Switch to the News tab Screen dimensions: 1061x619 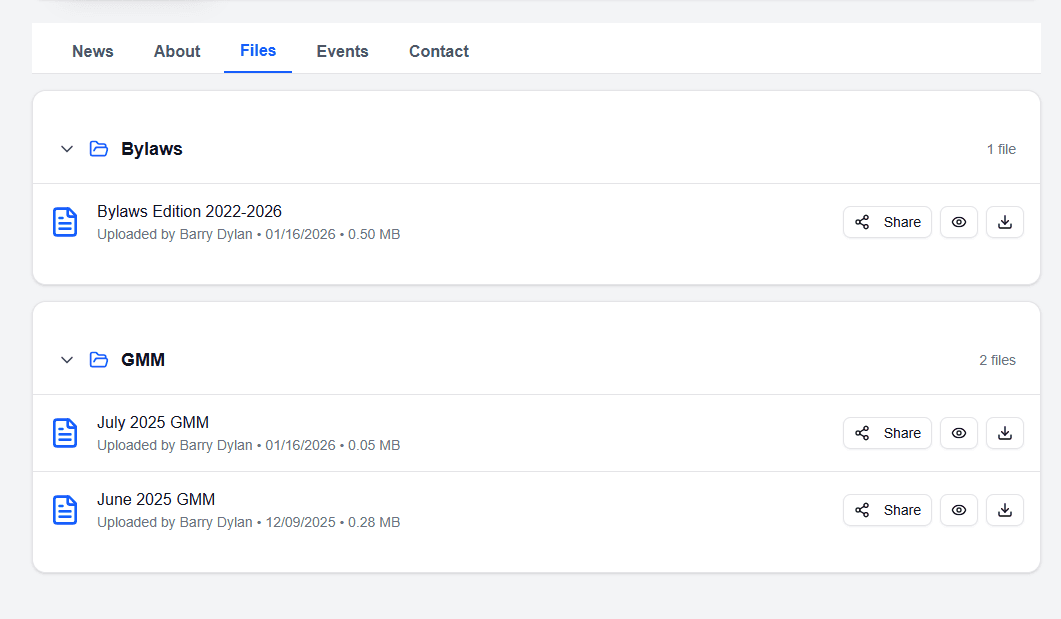coord(92,51)
